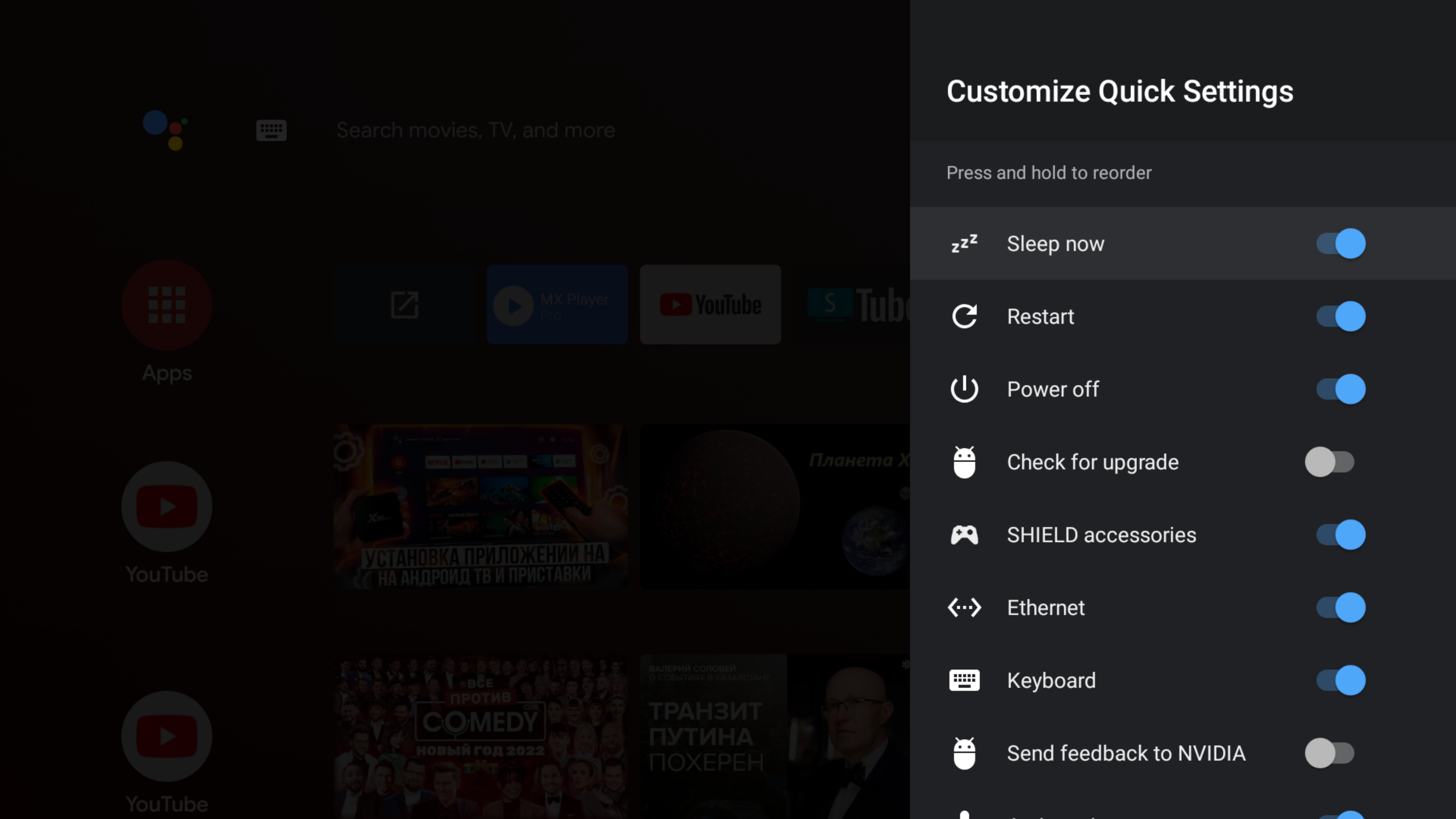Click the Power off icon

(964, 389)
